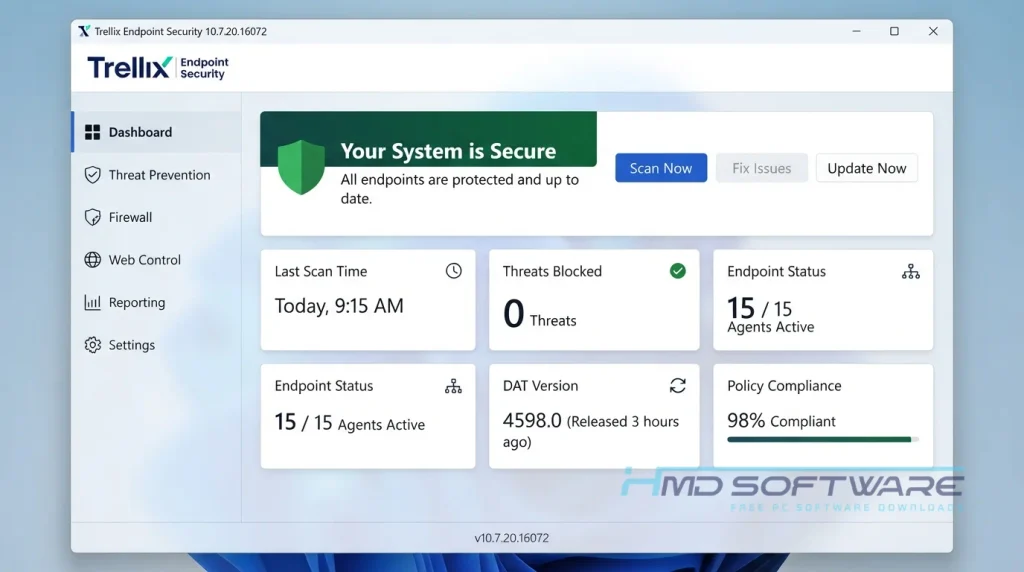Click the Threat Prevention shield icon
The height and width of the screenshot is (572, 1024).
93,175
